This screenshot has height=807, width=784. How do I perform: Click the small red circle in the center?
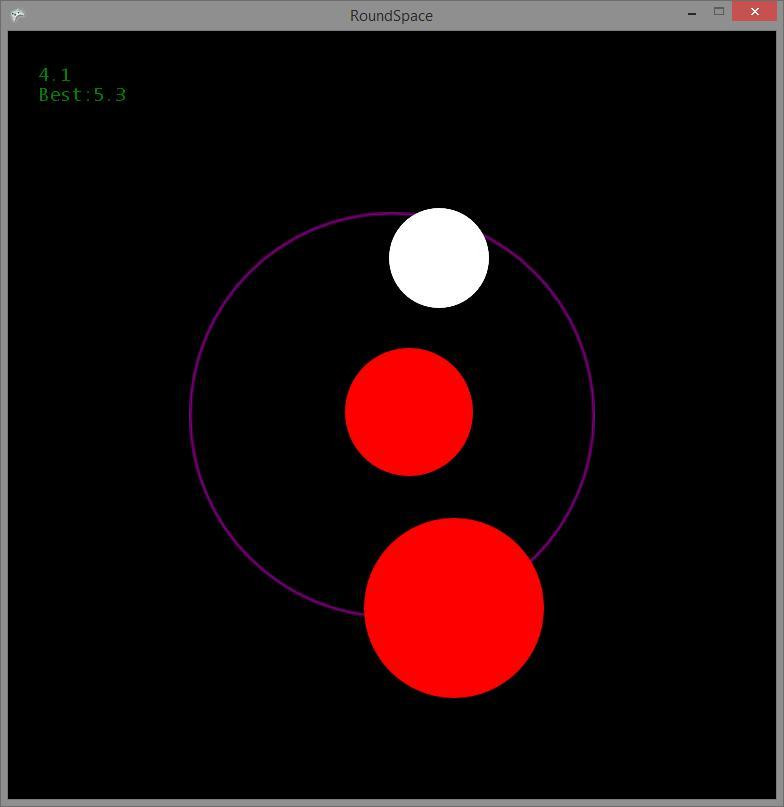pyautogui.click(x=409, y=412)
